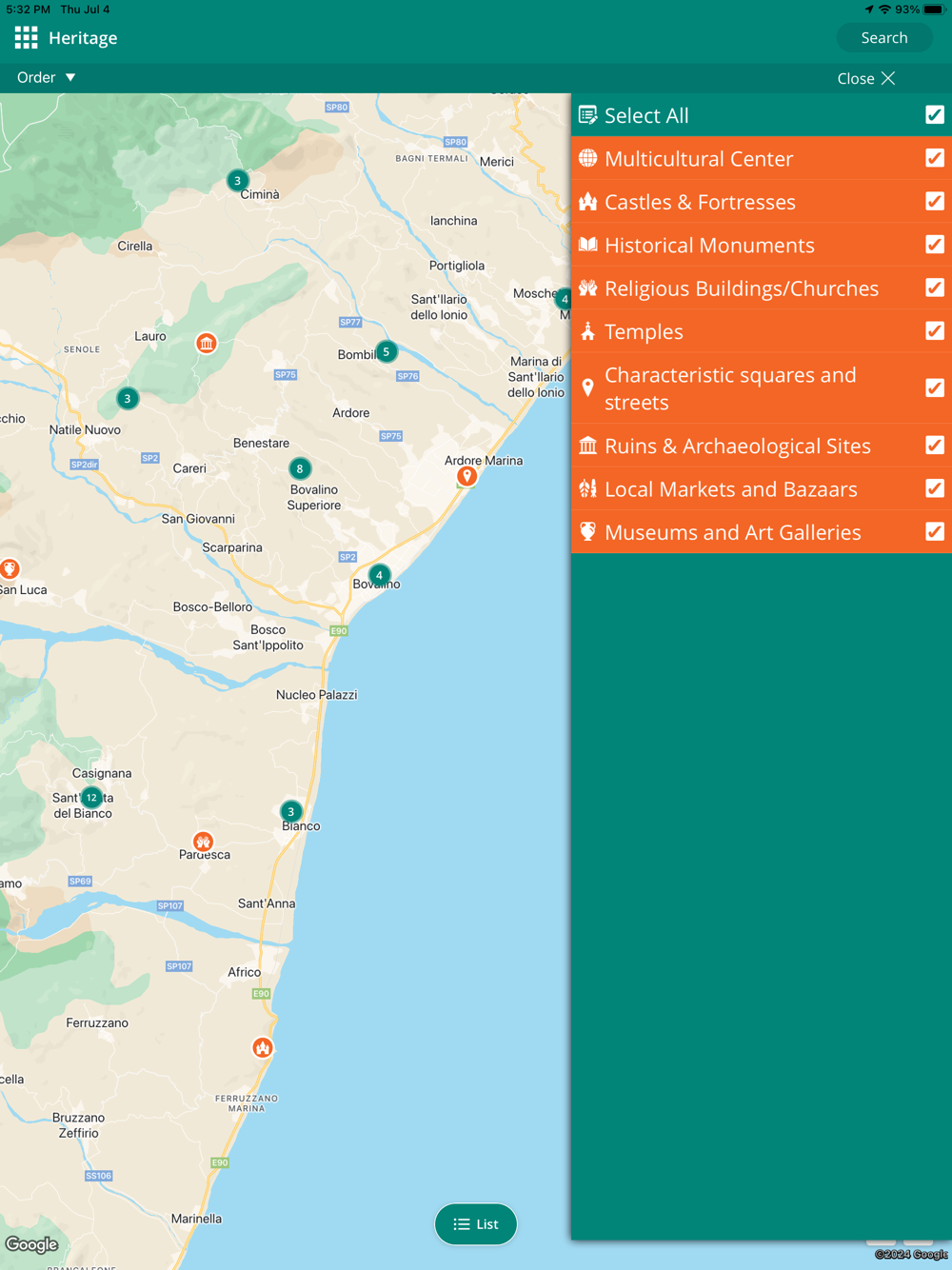Click the Multicultural Center globe icon
This screenshot has width=952, height=1270.
587,158
